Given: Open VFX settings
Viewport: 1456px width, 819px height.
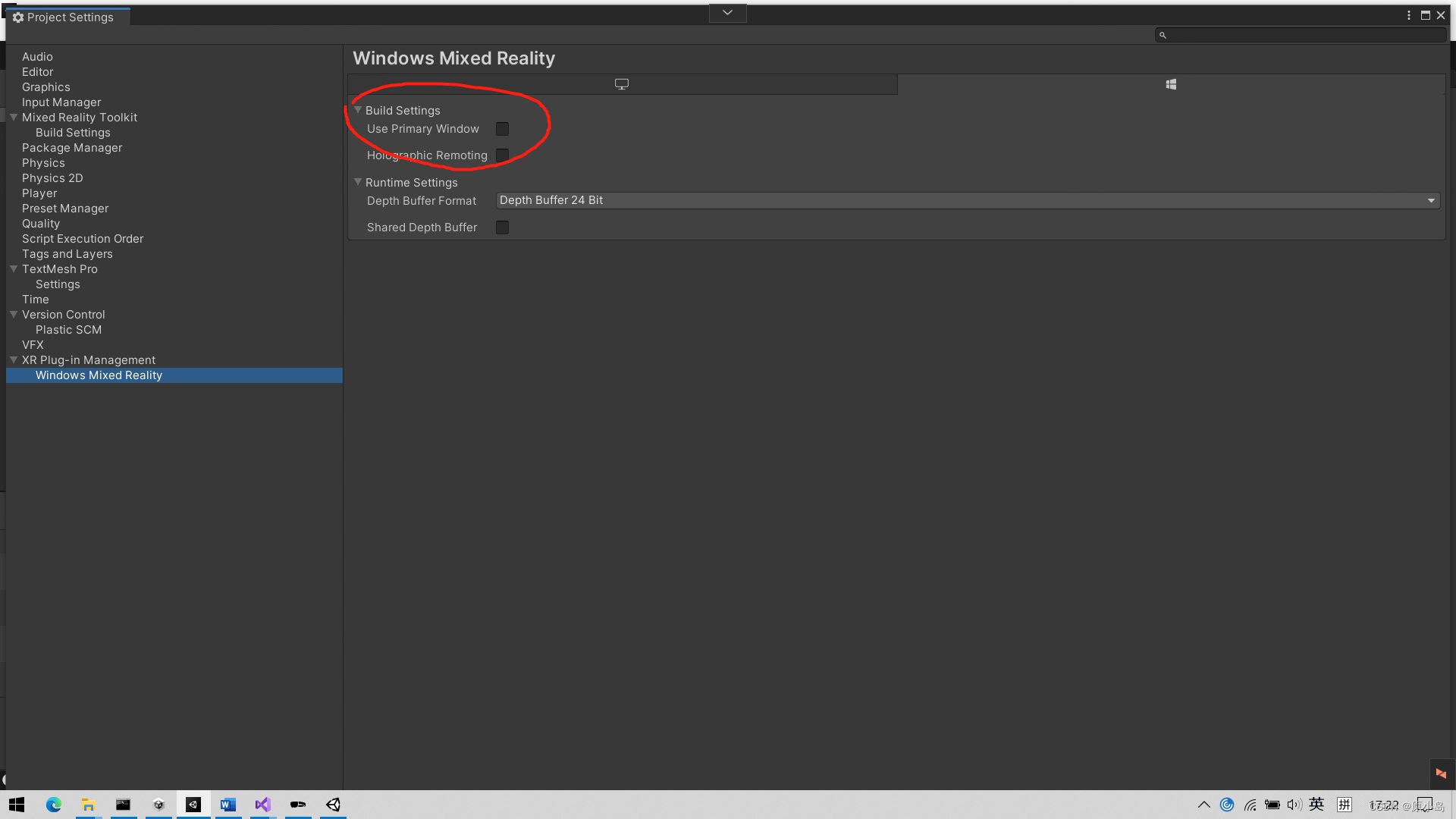Looking at the screenshot, I should pos(33,345).
